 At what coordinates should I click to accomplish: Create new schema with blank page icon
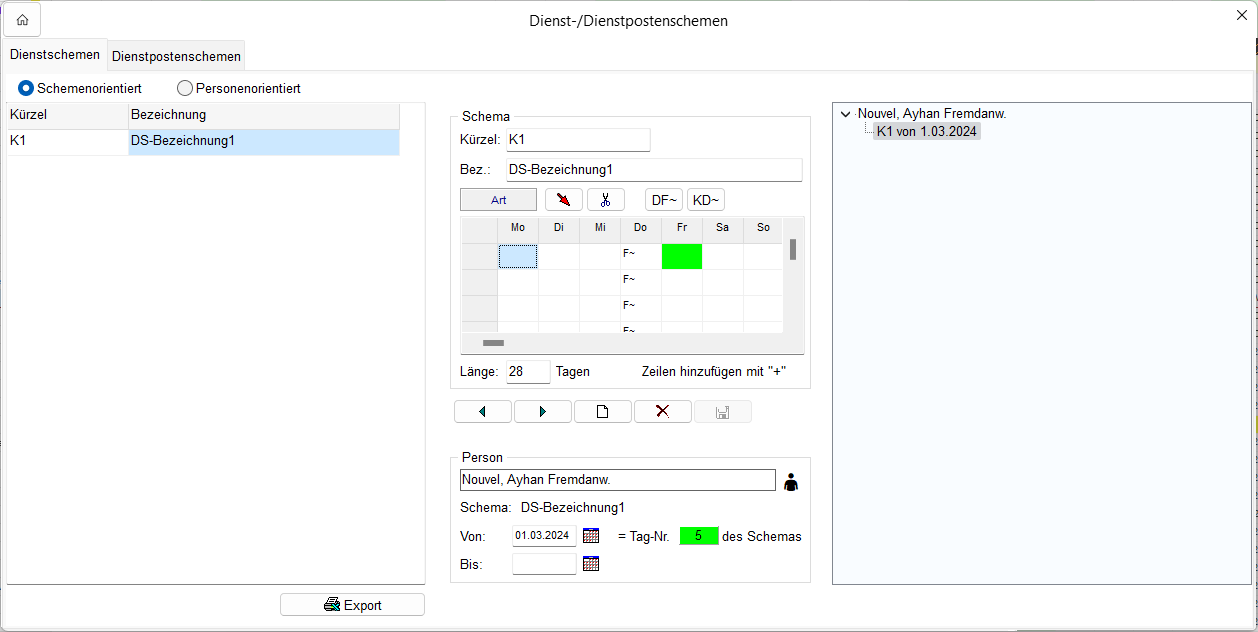602,412
